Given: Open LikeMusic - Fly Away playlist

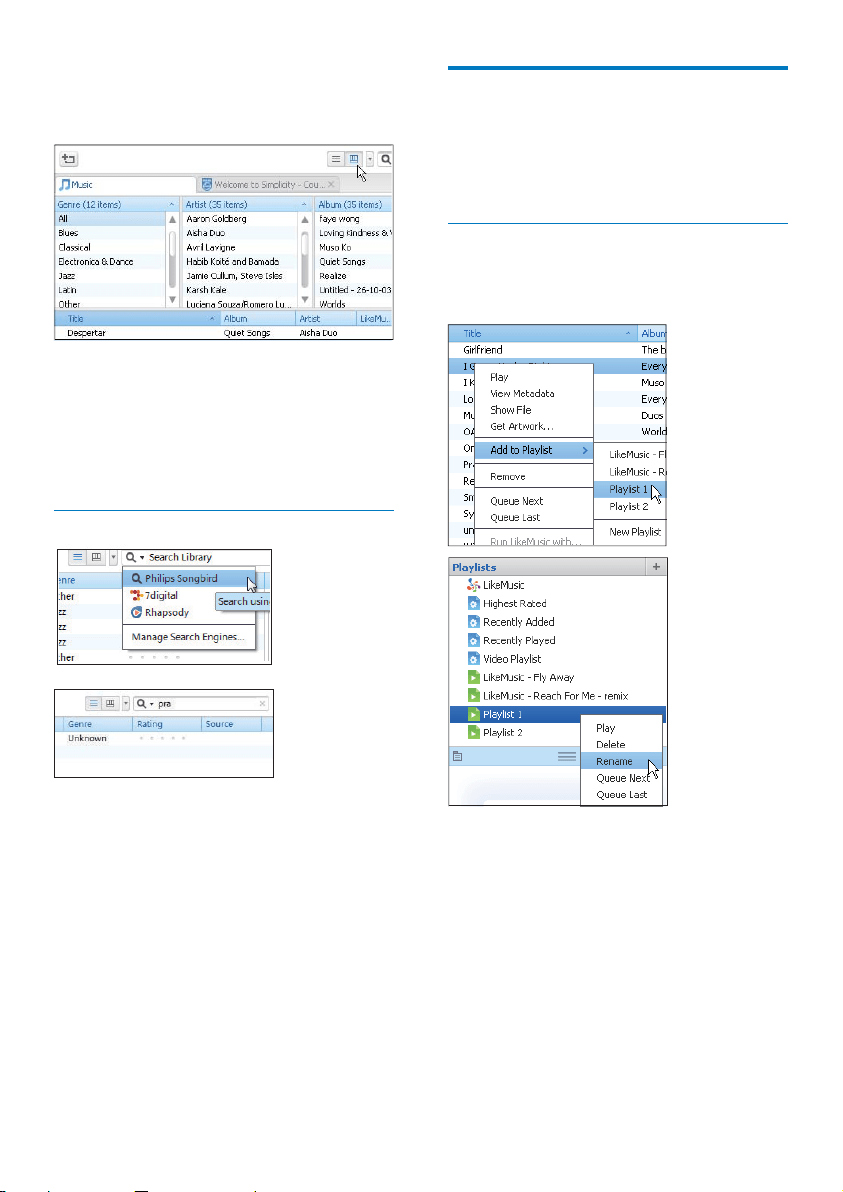Looking at the screenshot, I should click(x=521, y=677).
